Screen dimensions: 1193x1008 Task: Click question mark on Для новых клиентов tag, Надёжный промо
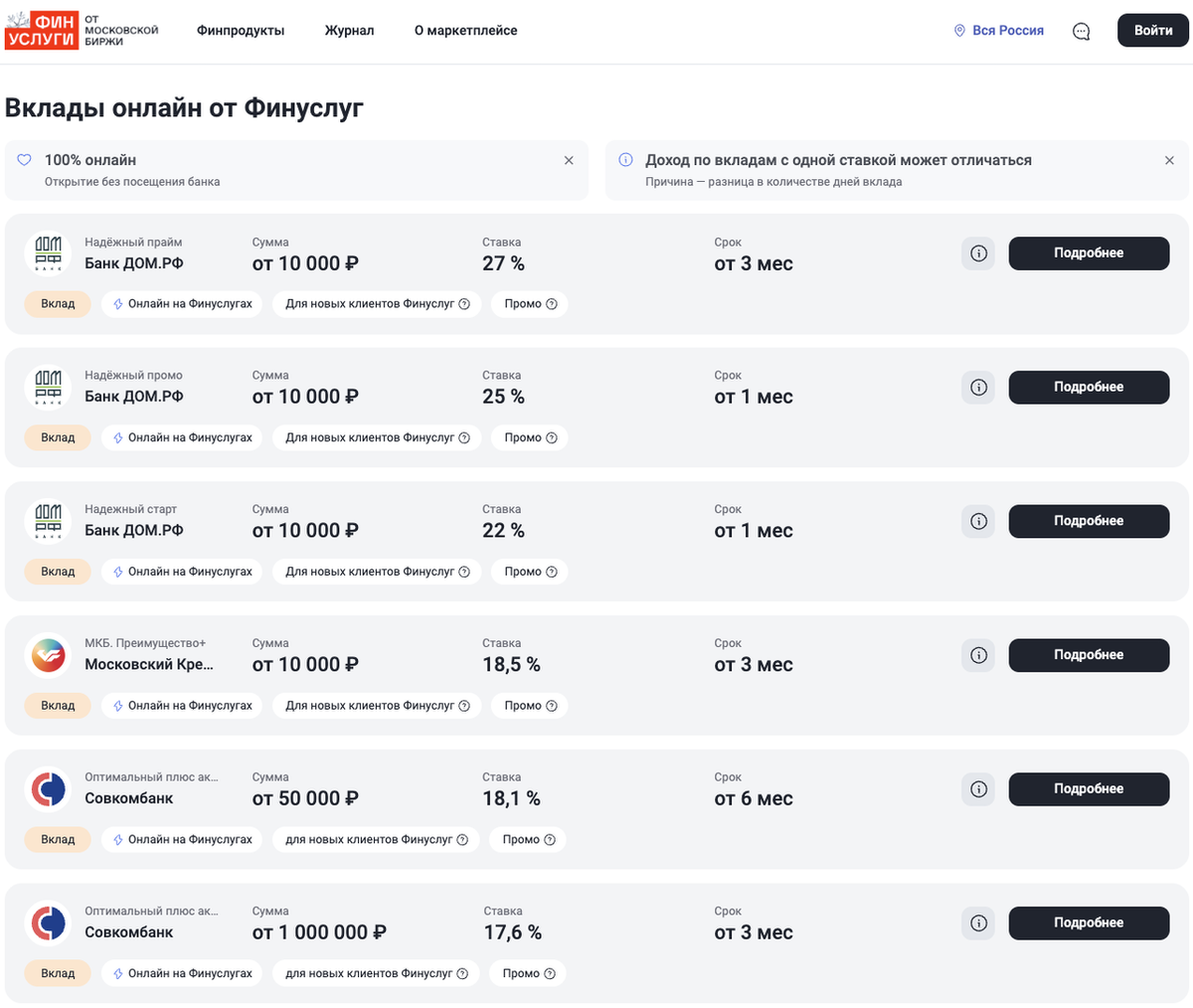pyautogui.click(x=464, y=437)
